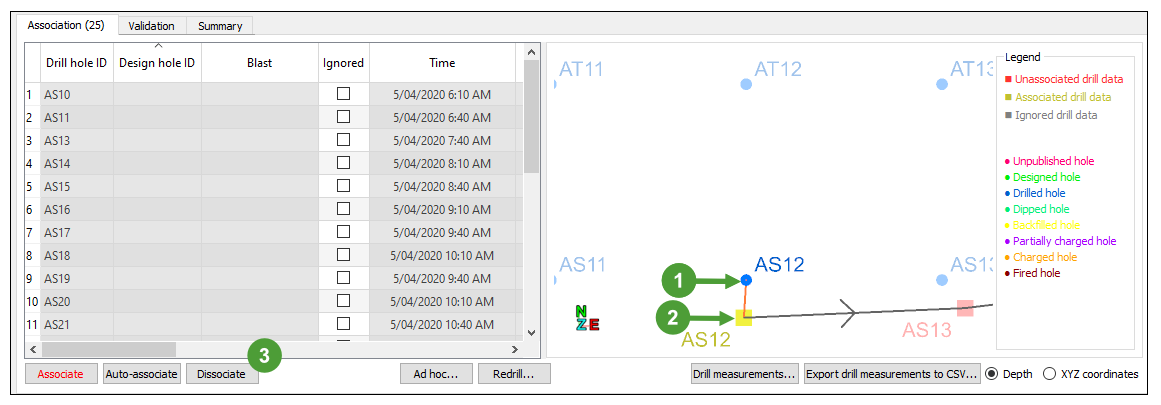Select AS18 drill hole ID cell
This screenshot has height=405, width=1161.
[x=76, y=255]
